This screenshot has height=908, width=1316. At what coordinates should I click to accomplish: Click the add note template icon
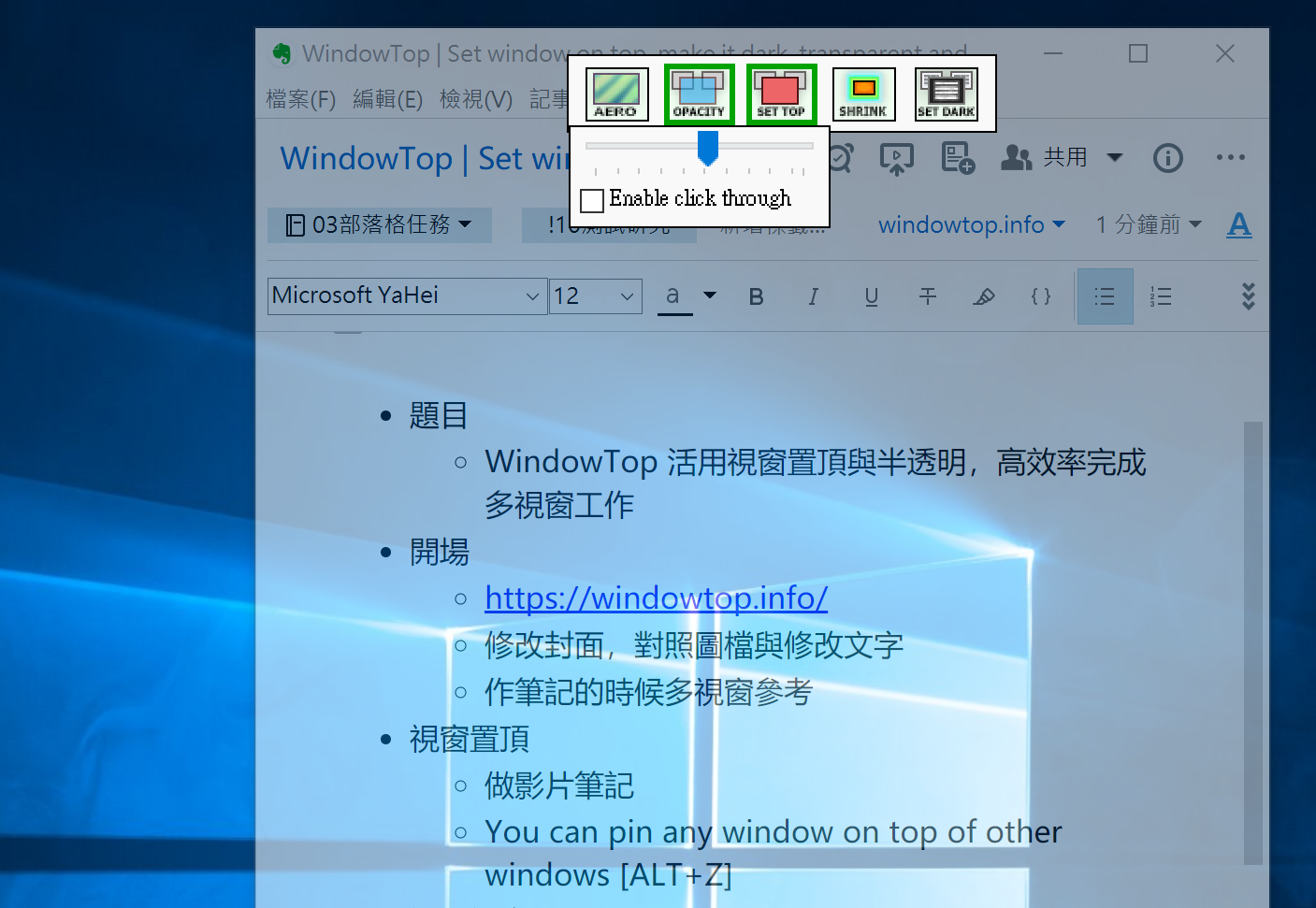pyautogui.click(x=958, y=158)
